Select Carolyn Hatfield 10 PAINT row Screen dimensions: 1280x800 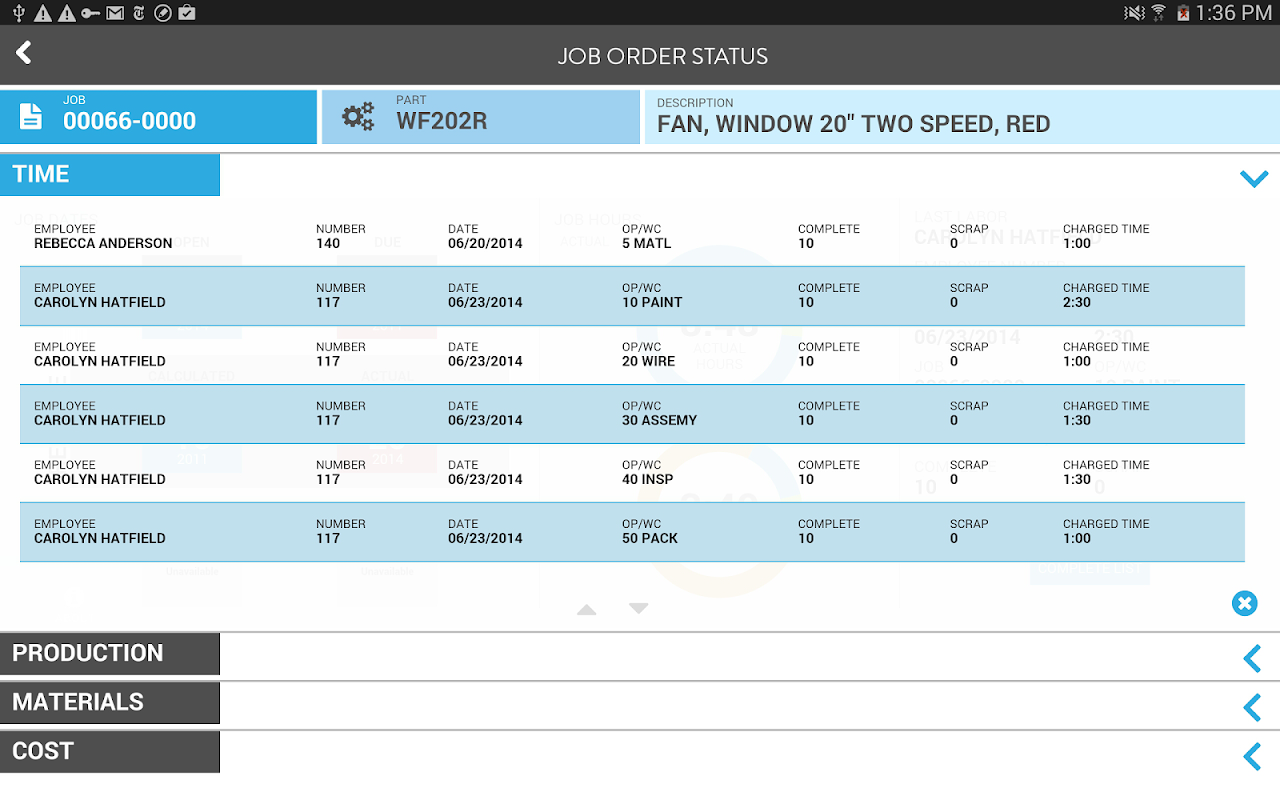632,296
